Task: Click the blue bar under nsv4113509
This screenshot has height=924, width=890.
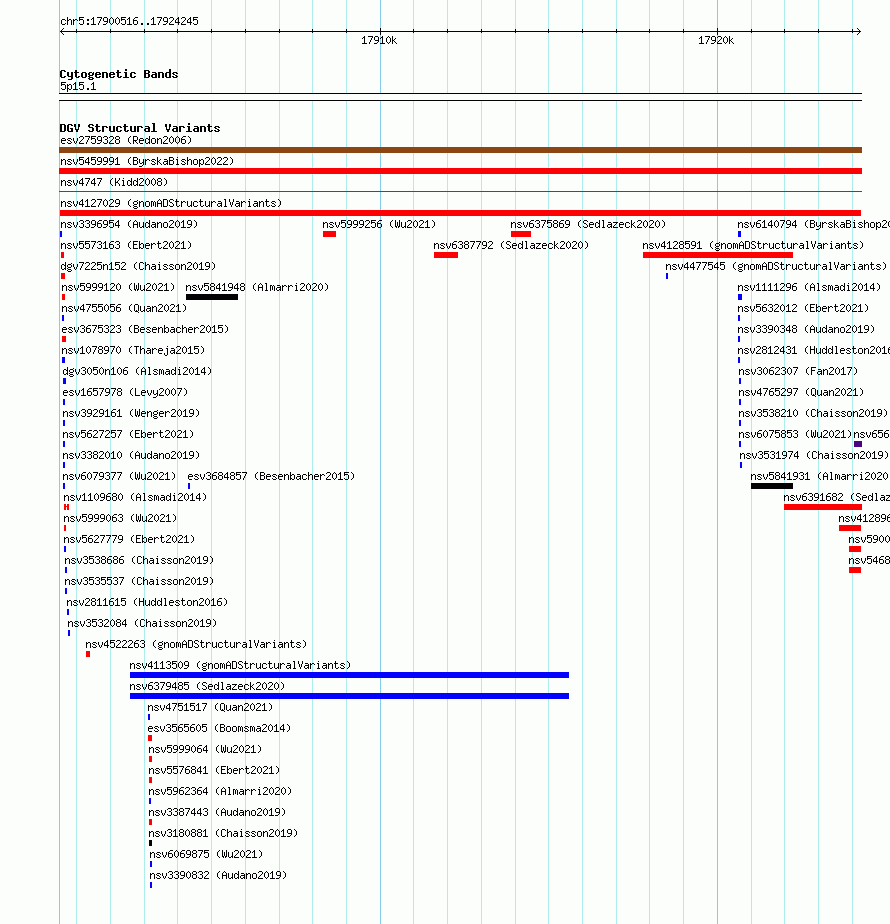Action: [350, 675]
